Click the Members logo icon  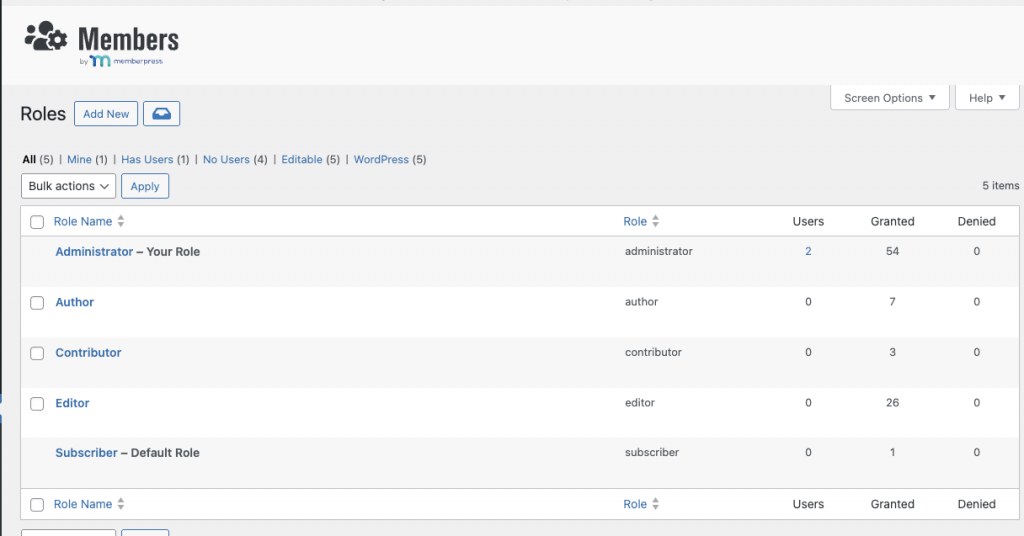coord(47,38)
